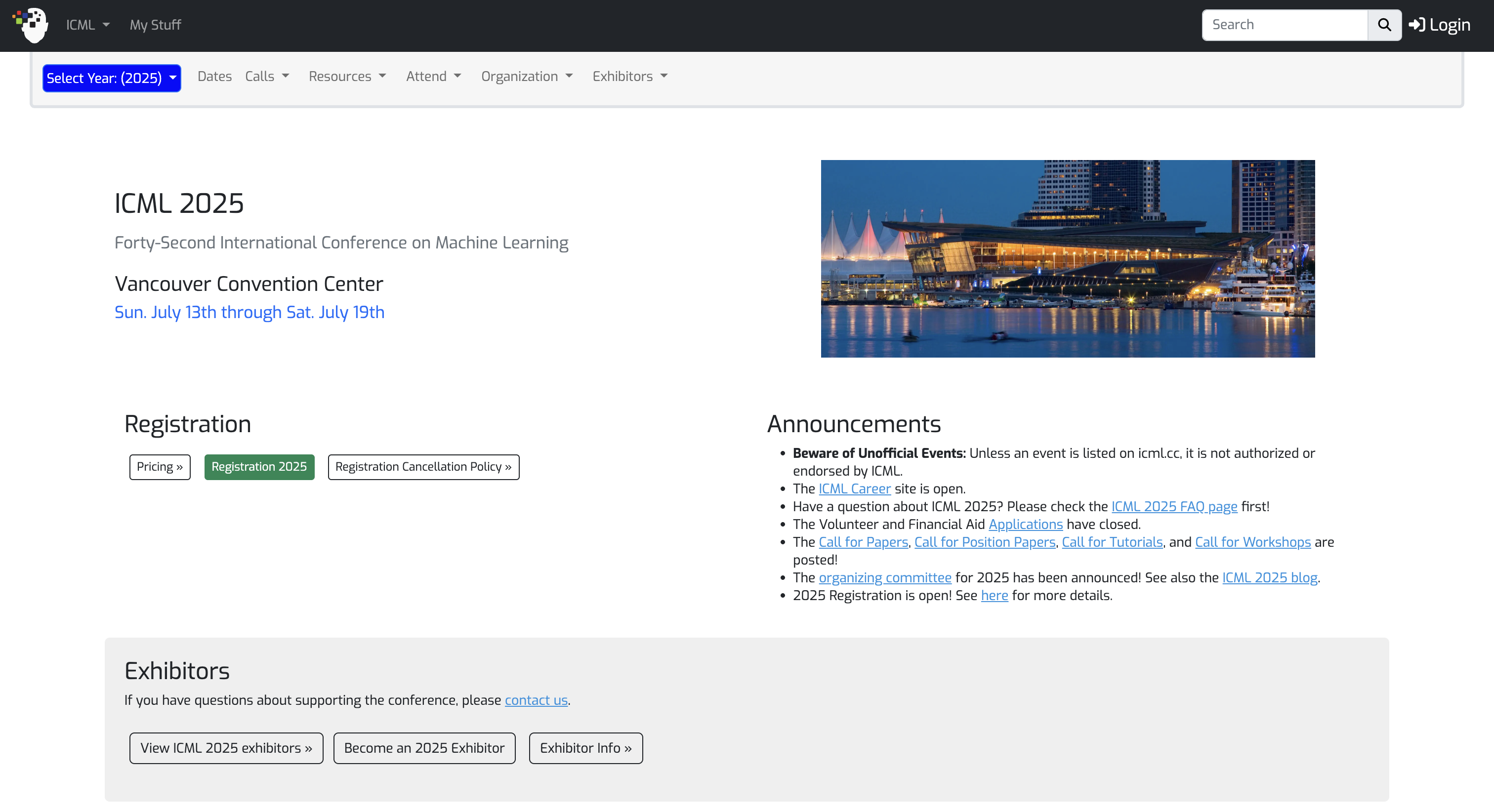Open the Pricing button
Viewport: 1494px width, 812px height.
[x=160, y=467]
